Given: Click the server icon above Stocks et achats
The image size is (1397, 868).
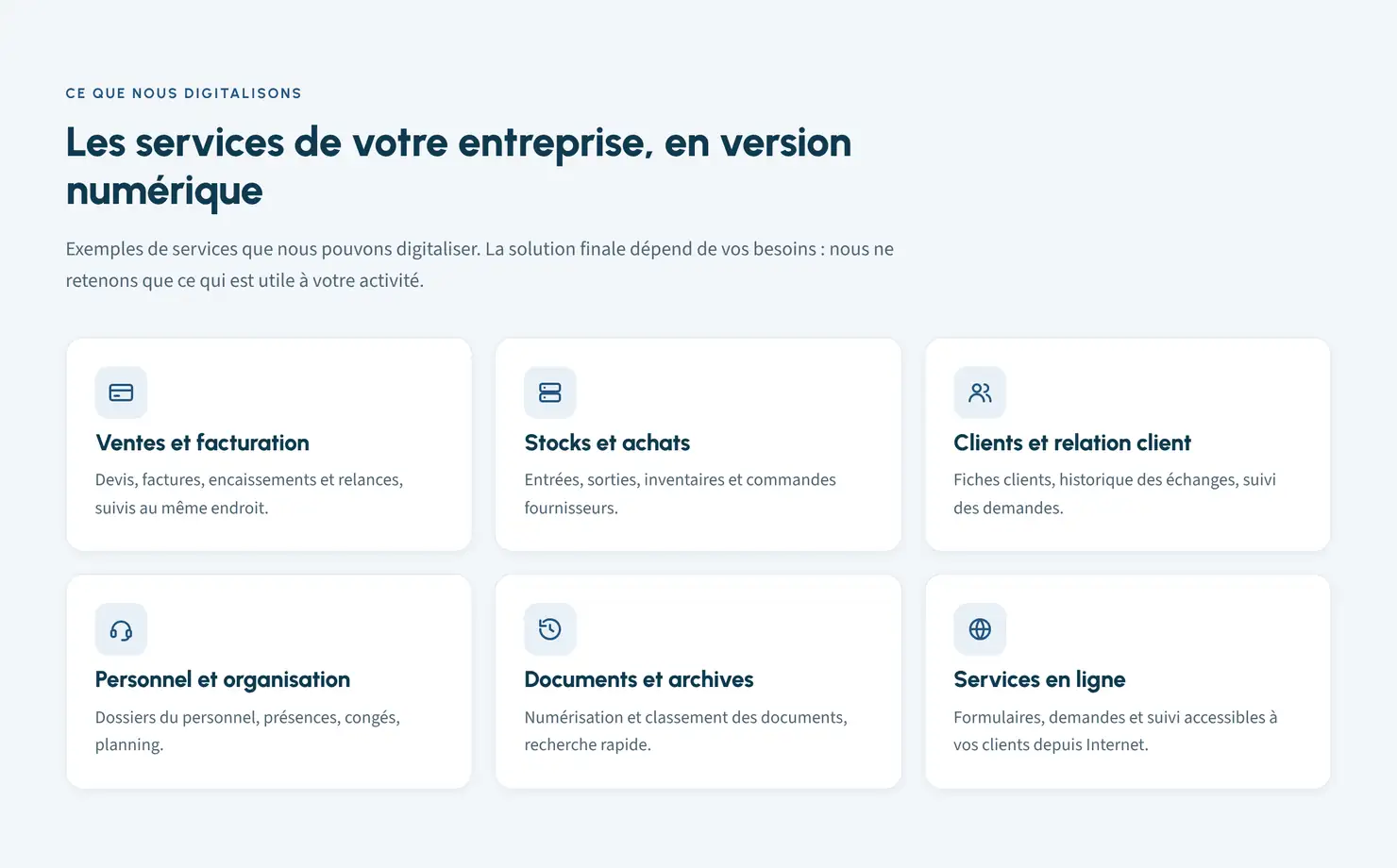Looking at the screenshot, I should point(550,392).
